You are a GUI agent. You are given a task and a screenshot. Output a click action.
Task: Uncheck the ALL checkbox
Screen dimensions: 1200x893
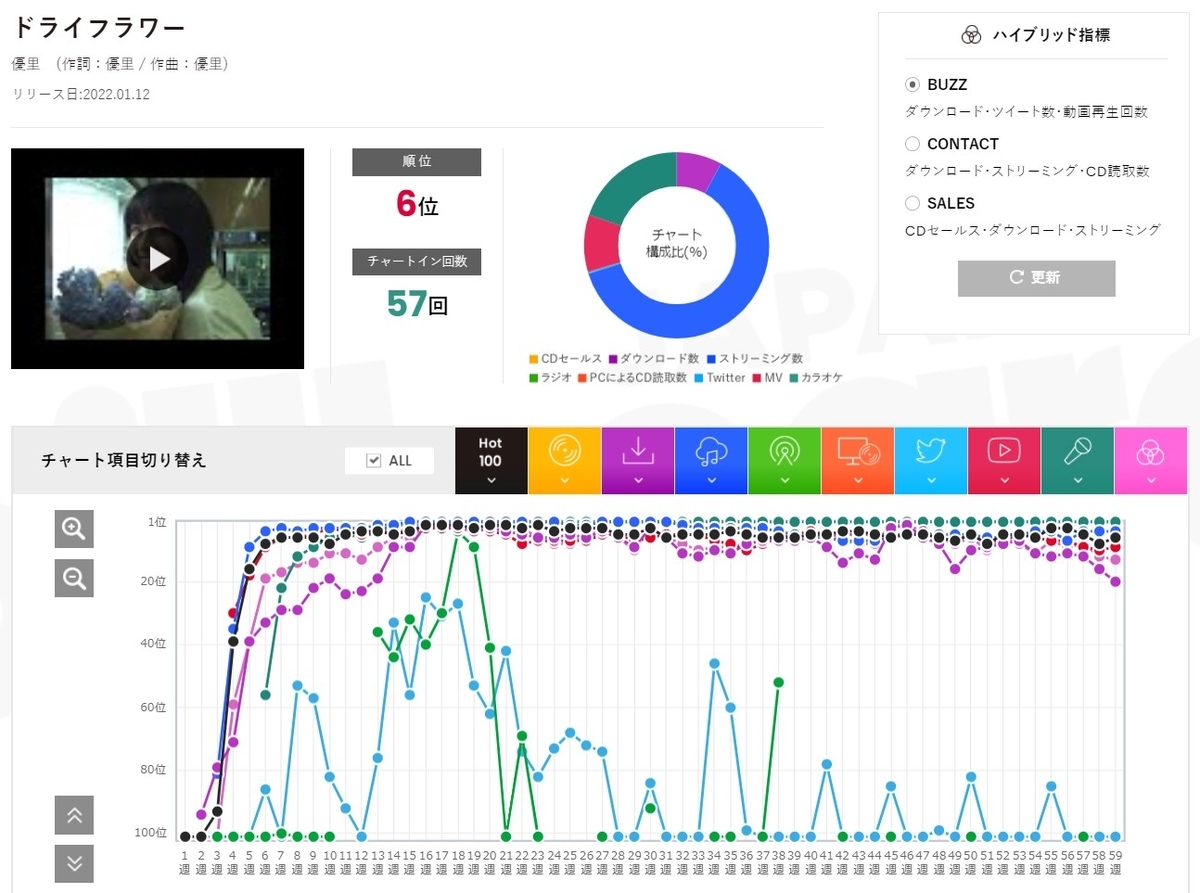pyautogui.click(x=374, y=460)
